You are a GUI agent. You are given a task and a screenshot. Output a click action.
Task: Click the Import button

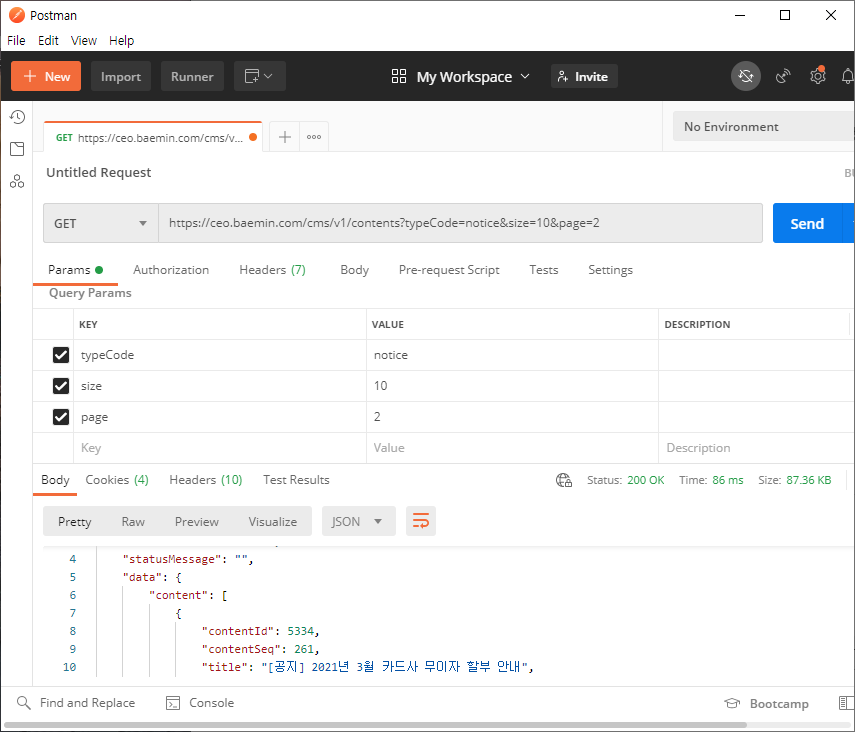[121, 76]
